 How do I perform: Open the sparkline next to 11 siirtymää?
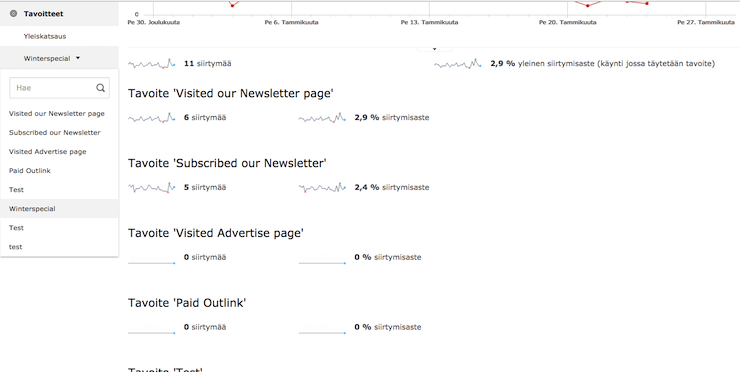[151, 64]
